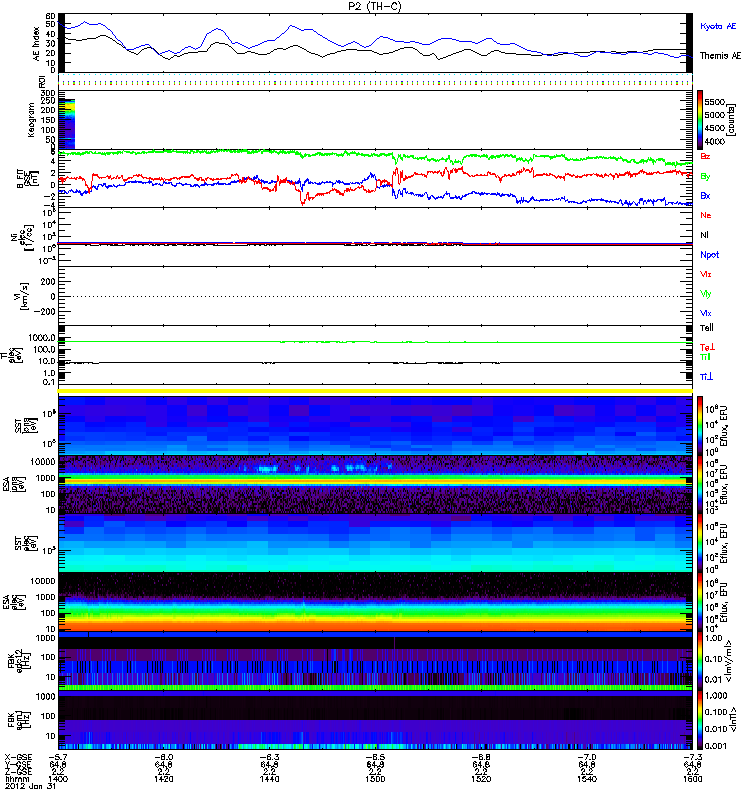Click the ESA electron energy spectrogram panel
This screenshot has width=750, height=800.
[375, 602]
